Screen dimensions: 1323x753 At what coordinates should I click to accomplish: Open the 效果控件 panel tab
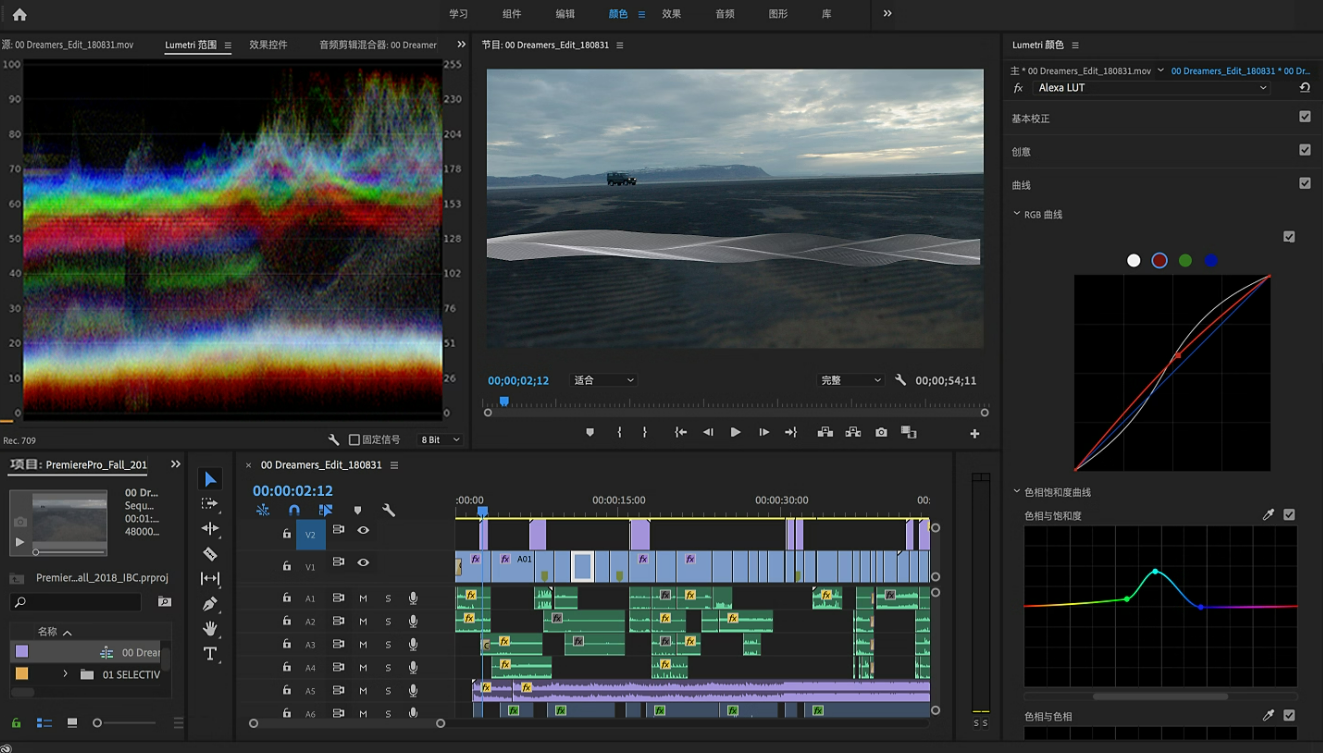[x=268, y=45]
